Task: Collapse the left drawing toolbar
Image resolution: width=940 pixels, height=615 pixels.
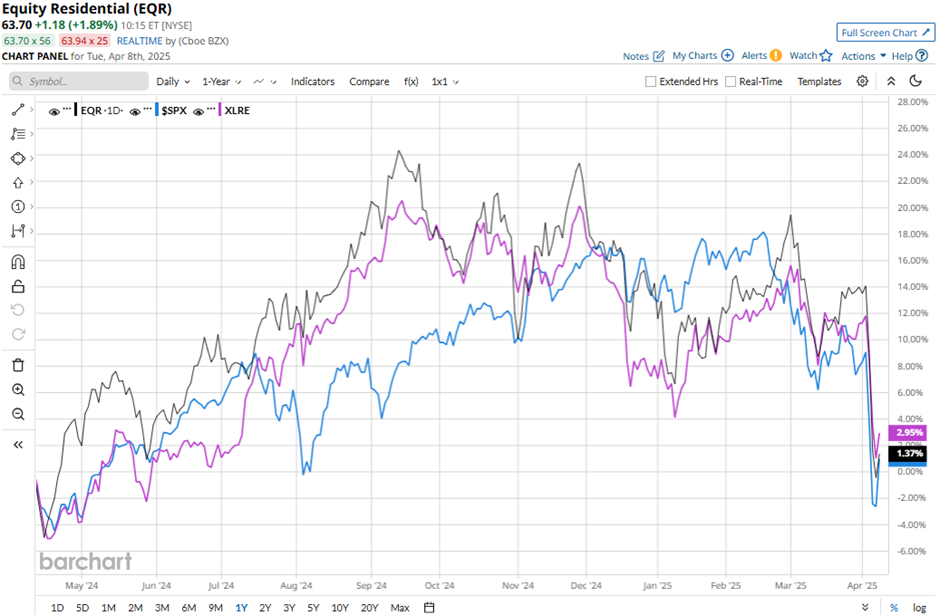Action: 18,445
